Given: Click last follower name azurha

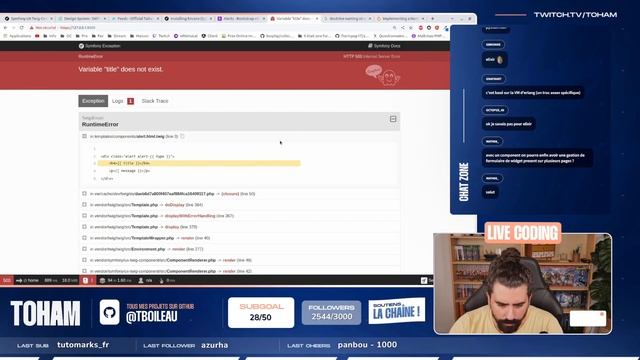Looking at the screenshot, I should 214,345.
